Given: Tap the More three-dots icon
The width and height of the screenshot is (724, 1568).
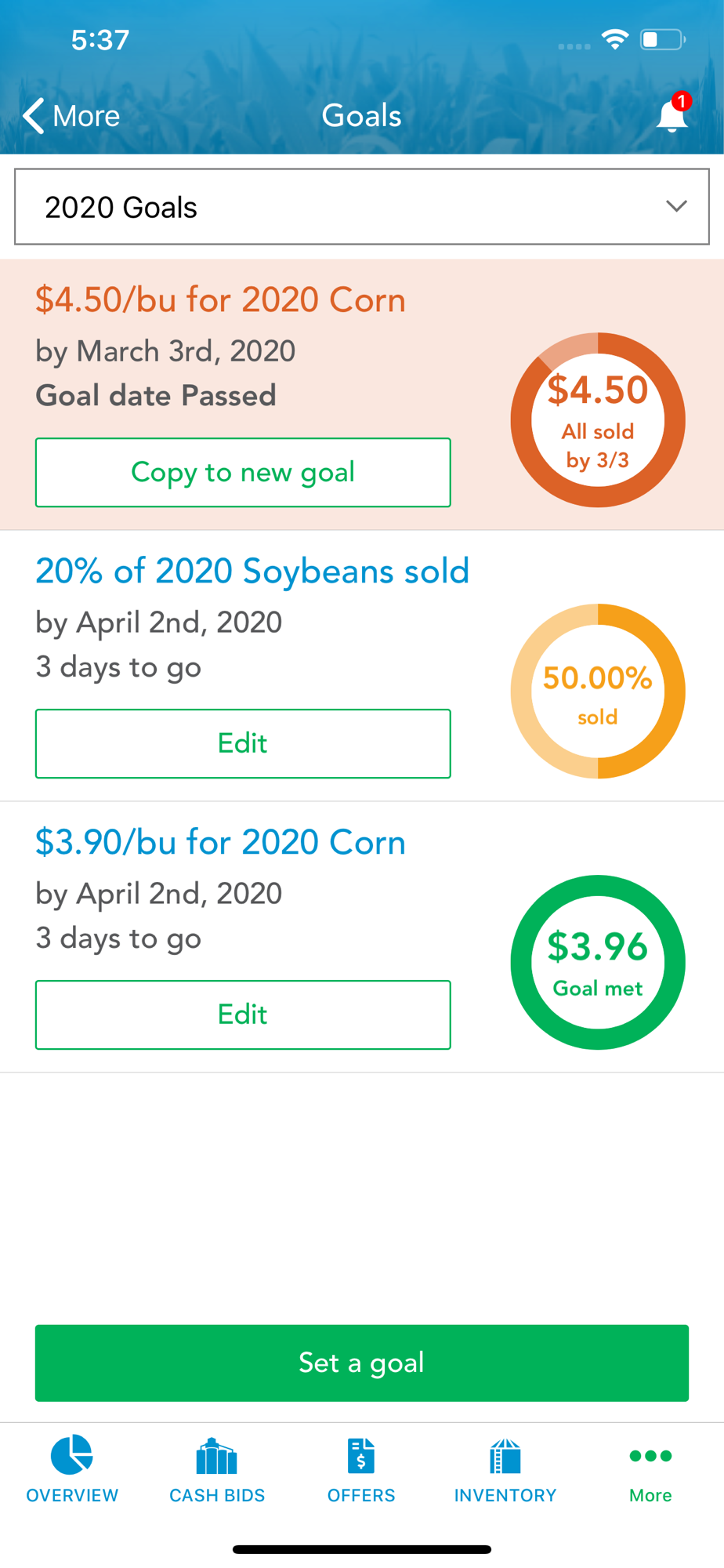Looking at the screenshot, I should click(650, 1456).
